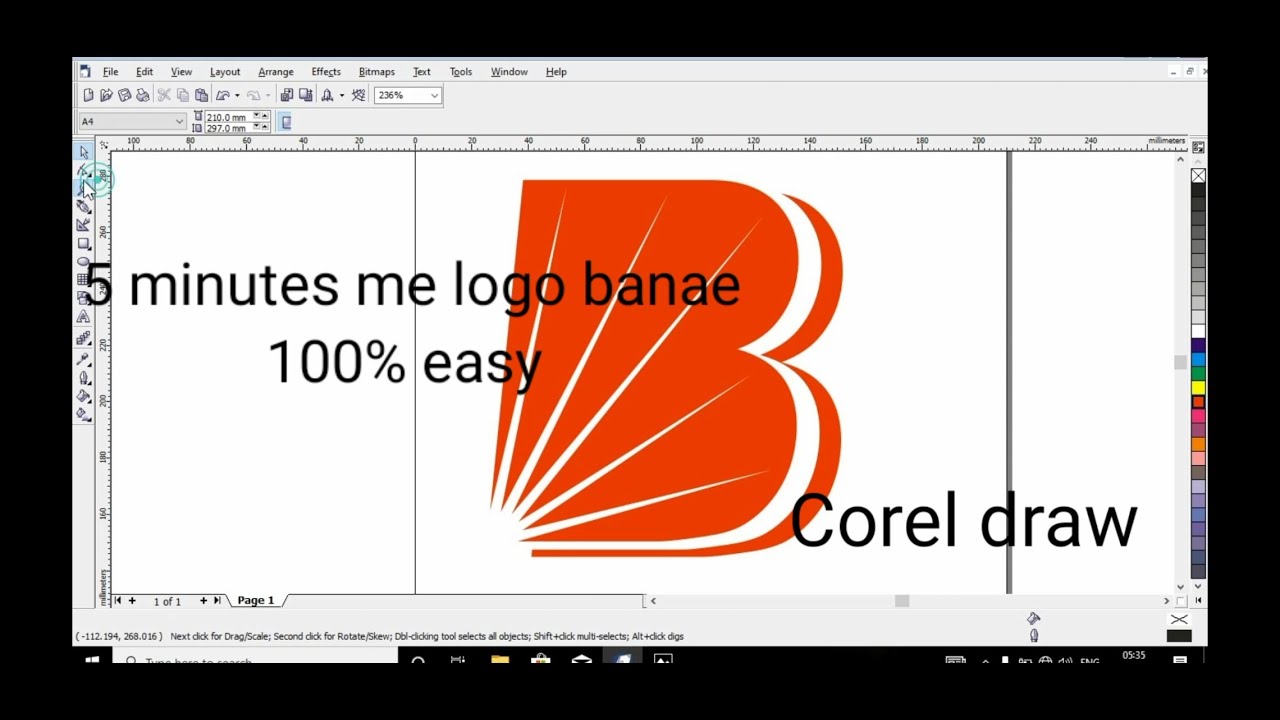Open the Mail app from taskbar
The height and width of the screenshot is (720, 1280).
click(581, 660)
